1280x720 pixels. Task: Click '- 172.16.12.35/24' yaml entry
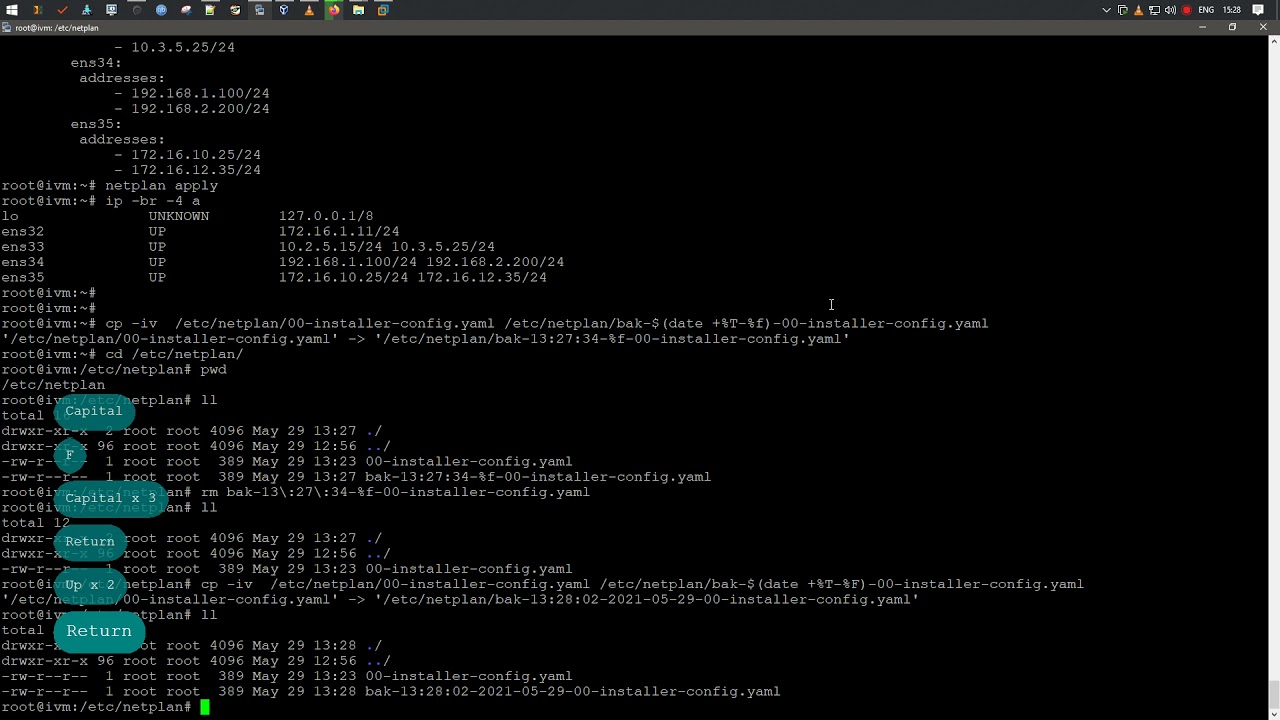click(188, 170)
